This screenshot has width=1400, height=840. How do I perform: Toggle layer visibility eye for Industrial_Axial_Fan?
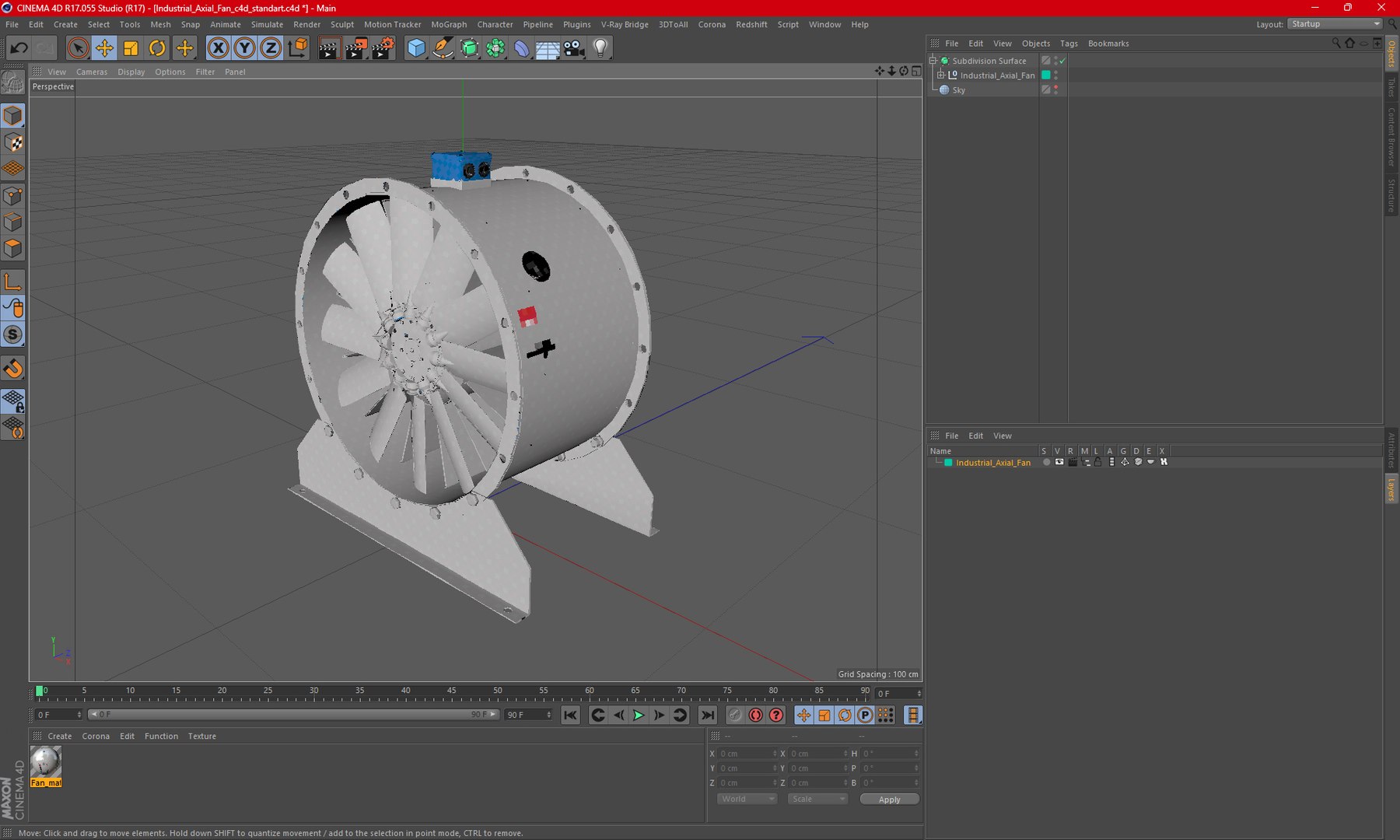tap(1059, 462)
